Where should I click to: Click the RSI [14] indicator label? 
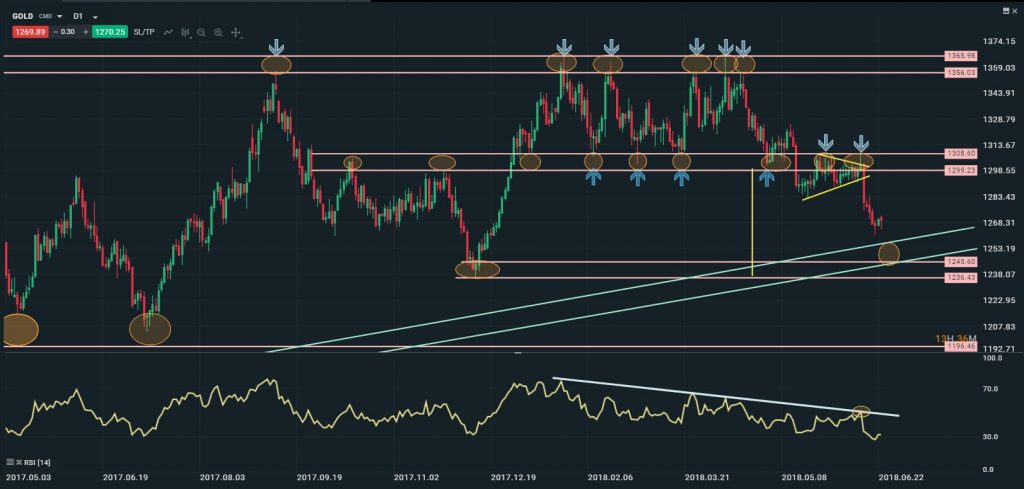point(37,462)
